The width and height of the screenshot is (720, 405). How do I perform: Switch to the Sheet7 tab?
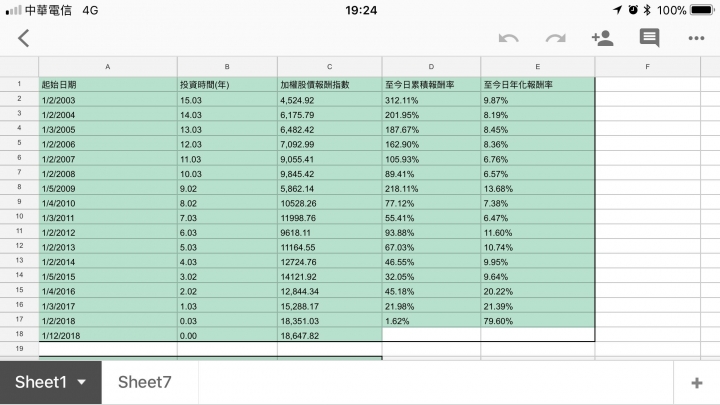click(145, 382)
